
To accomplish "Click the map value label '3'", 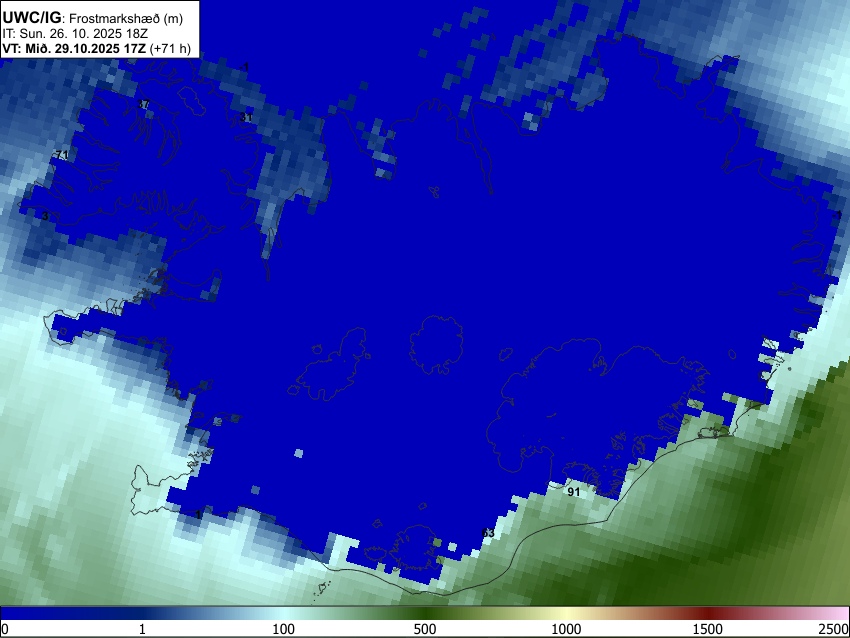I will pos(45,216).
